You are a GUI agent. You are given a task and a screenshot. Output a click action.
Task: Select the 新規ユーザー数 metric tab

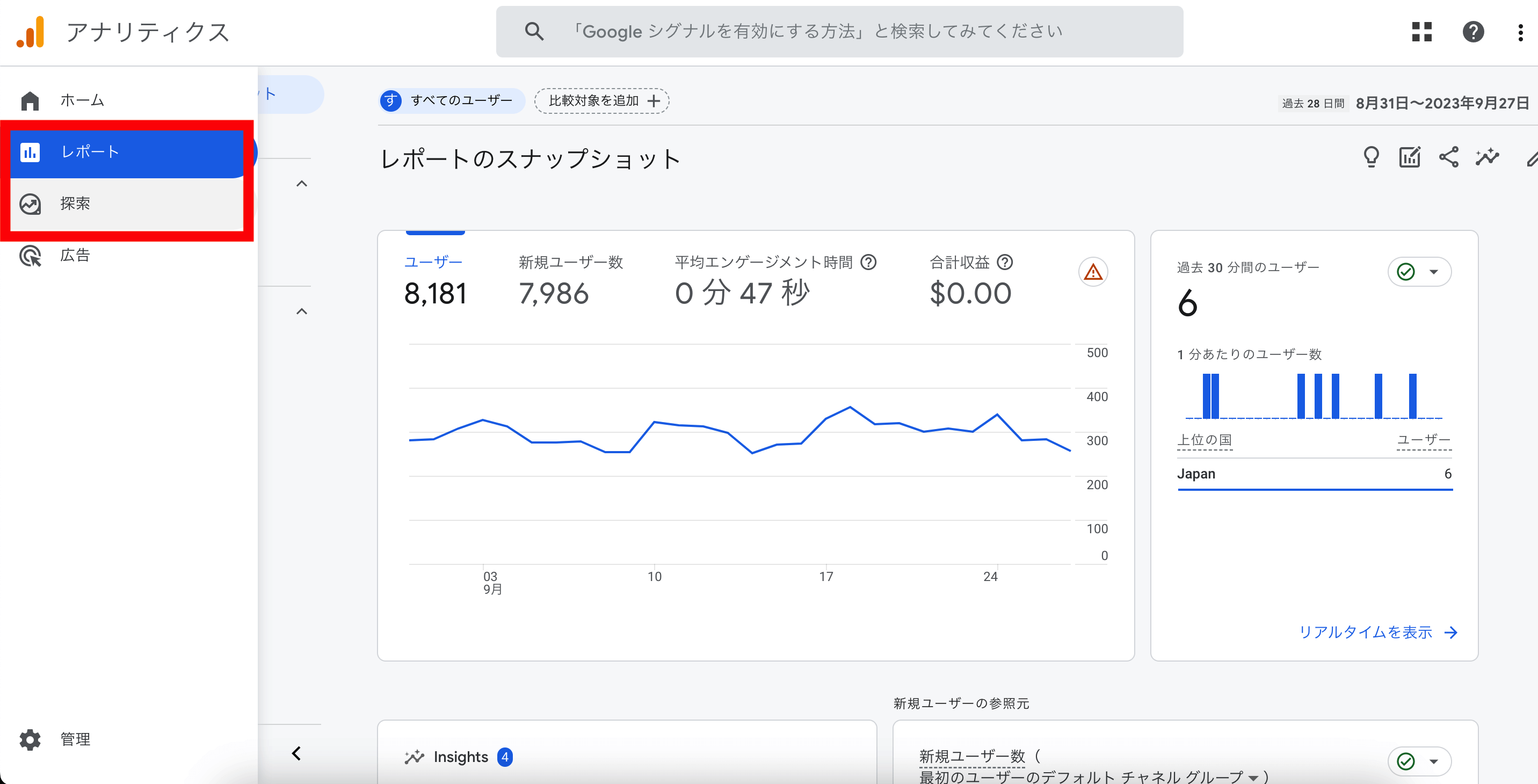coord(570,282)
